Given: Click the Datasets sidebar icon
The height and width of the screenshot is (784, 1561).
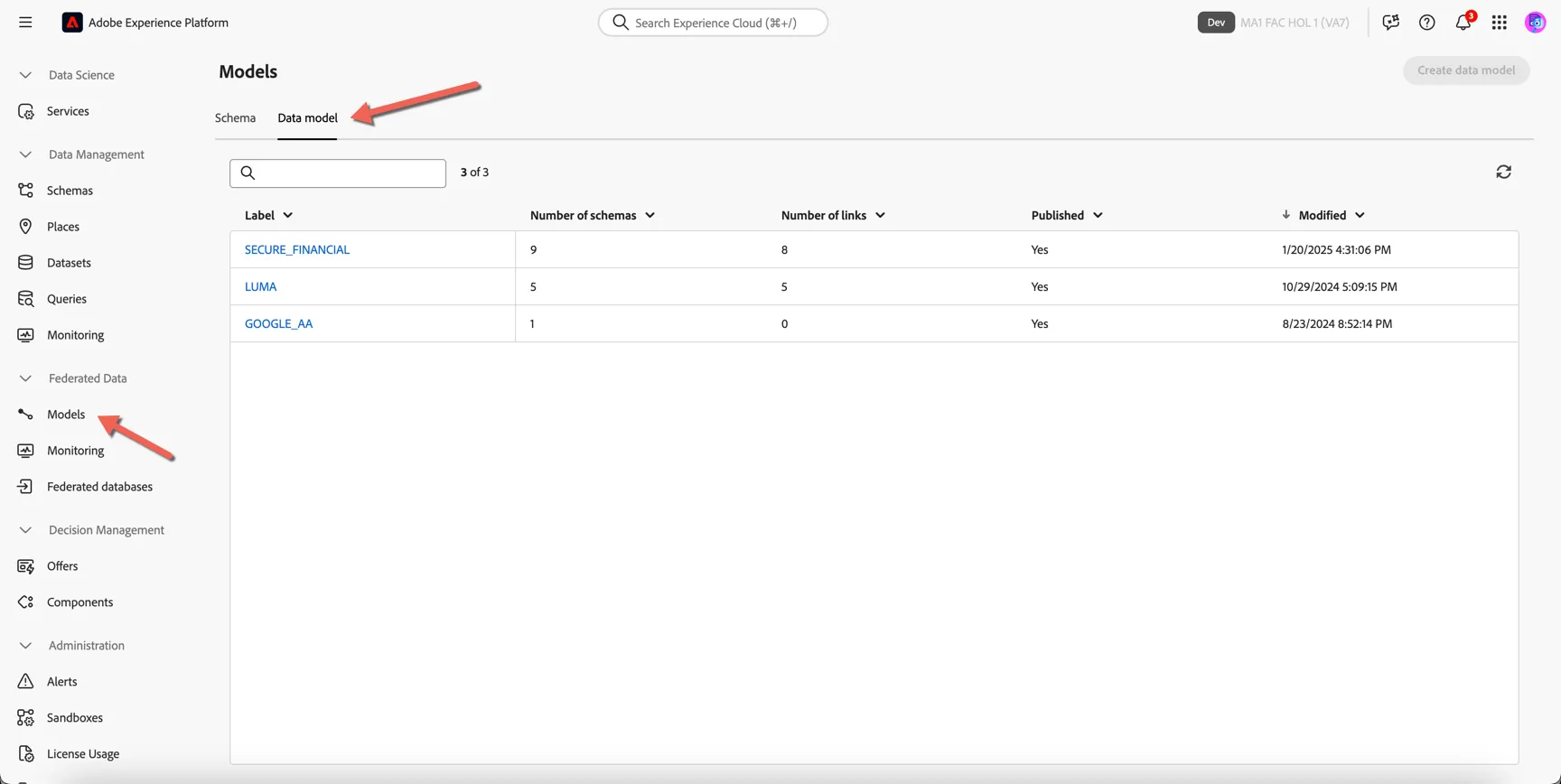Looking at the screenshot, I should 25,263.
